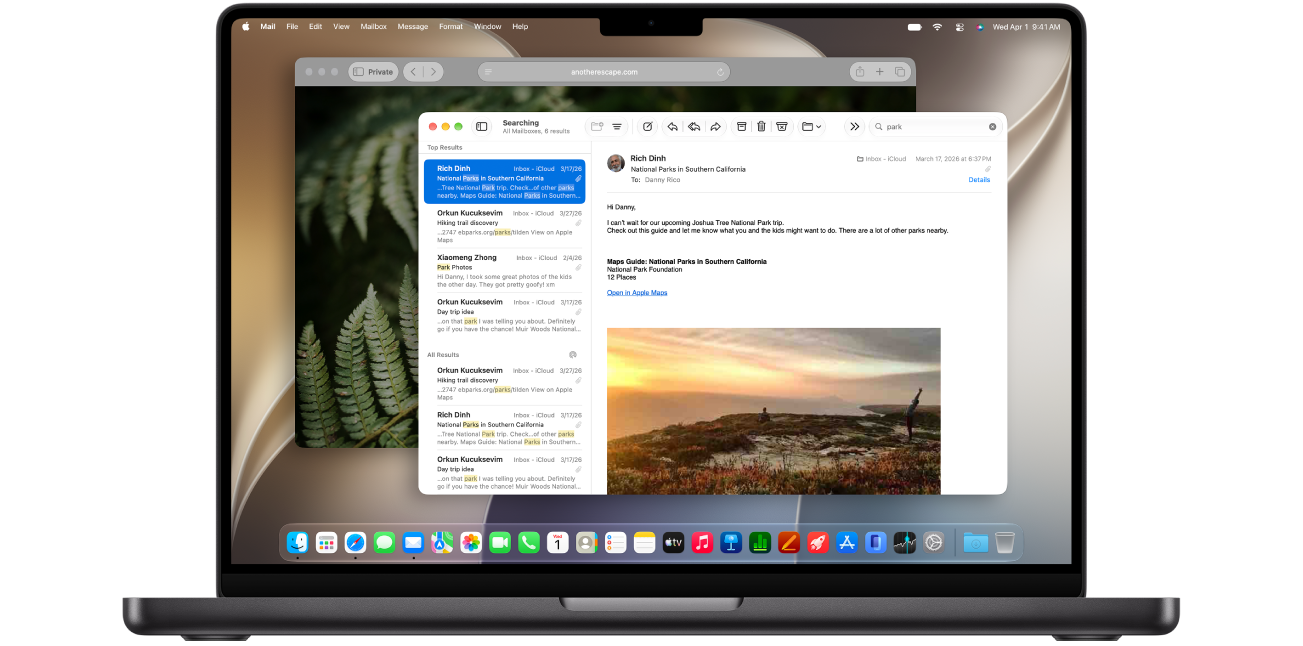Open the Trash in the Dock
The image size is (1303, 646).
coord(1005,542)
